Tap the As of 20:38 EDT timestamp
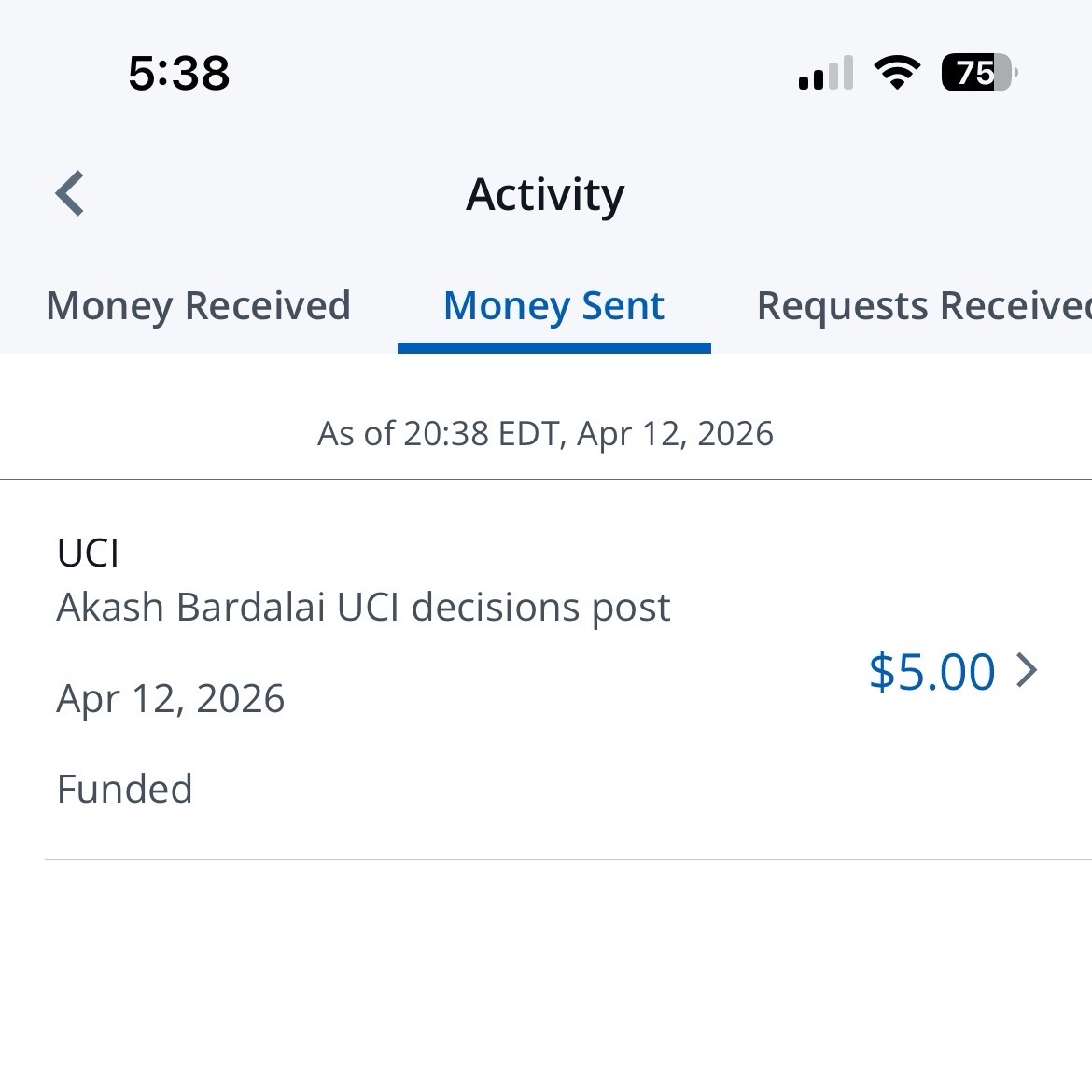The height and width of the screenshot is (1092, 1092). 545,433
